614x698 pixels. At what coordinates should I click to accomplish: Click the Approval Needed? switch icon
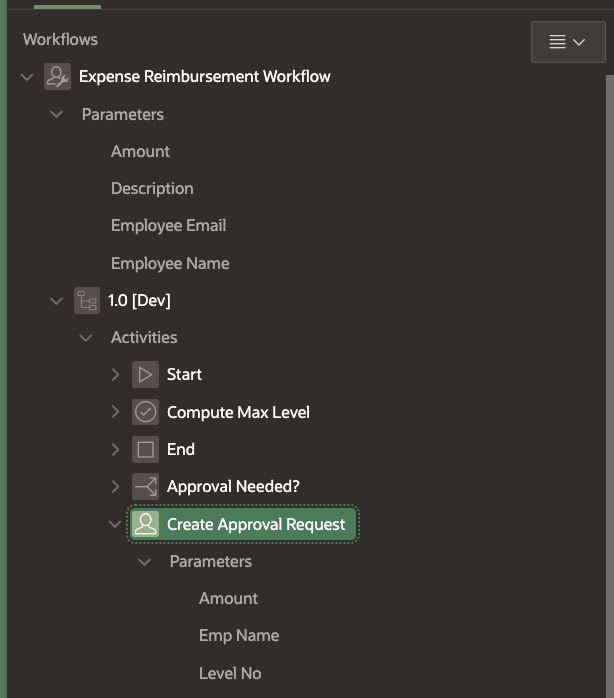click(146, 487)
